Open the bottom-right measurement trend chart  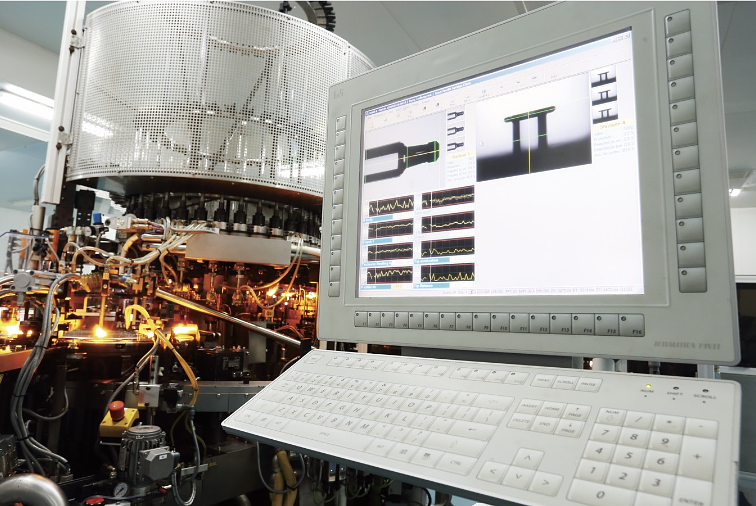tap(447, 272)
